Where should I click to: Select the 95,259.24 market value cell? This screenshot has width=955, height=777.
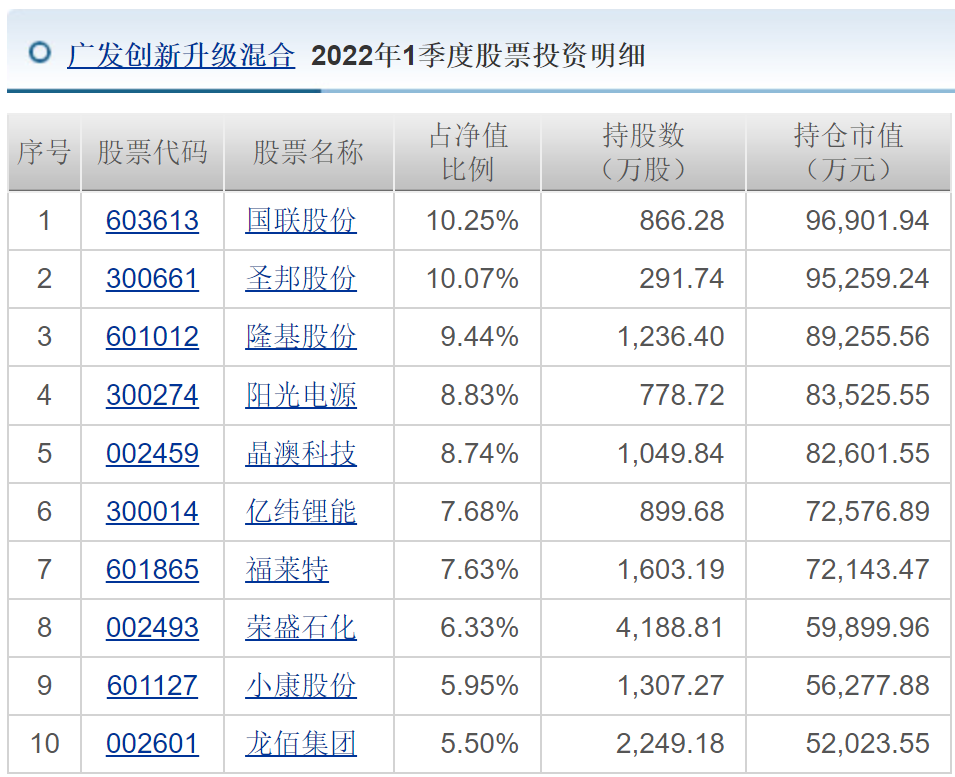pos(848,279)
